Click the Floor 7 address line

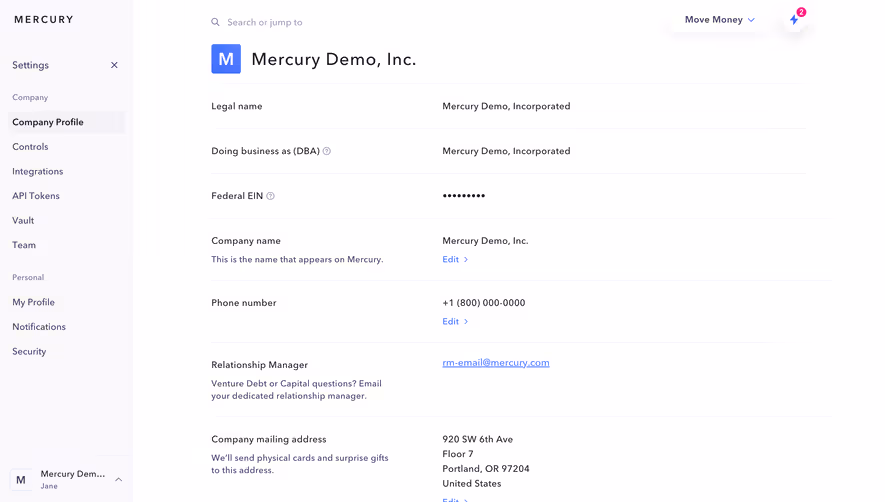pyautogui.click(x=458, y=454)
